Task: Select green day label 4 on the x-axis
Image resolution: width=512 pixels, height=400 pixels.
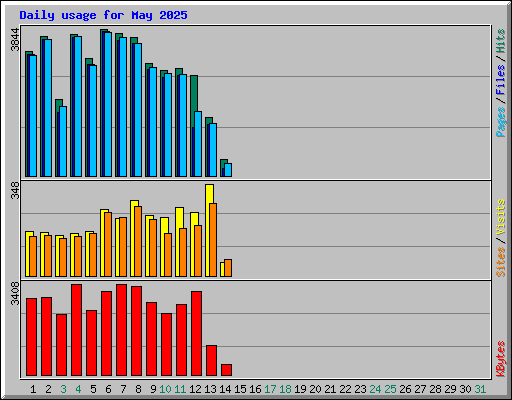Action: (x=78, y=389)
